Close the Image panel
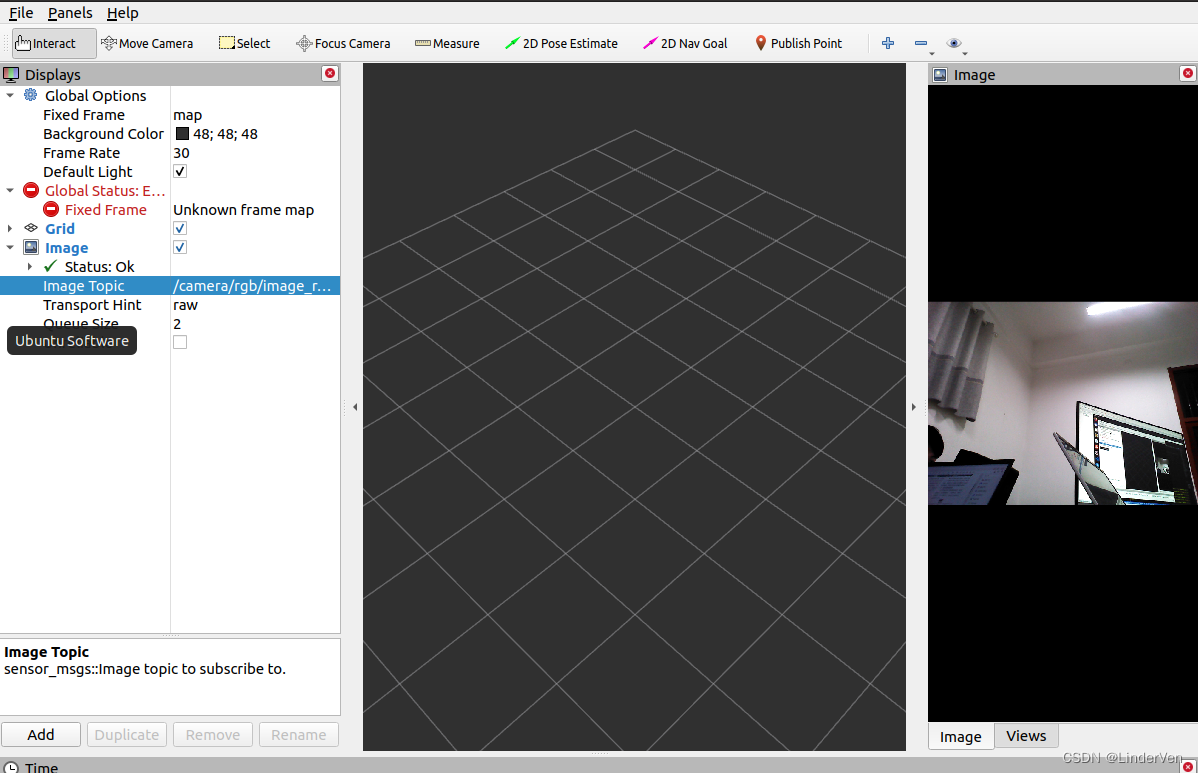The image size is (1198, 773). click(x=1187, y=73)
